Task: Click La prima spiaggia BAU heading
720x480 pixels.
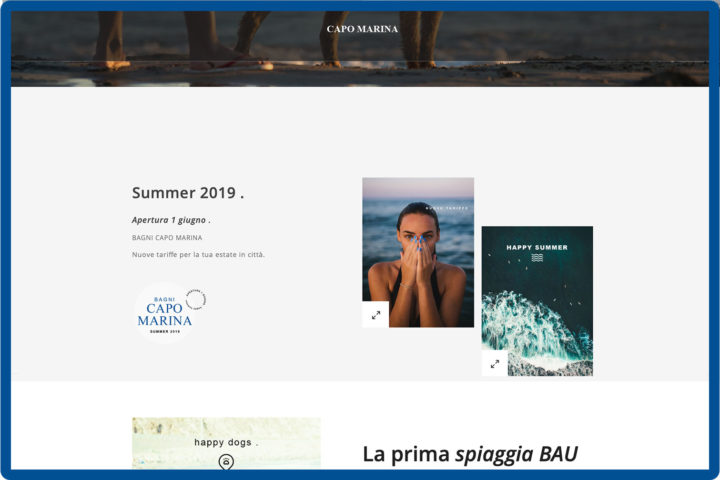Action: point(470,454)
